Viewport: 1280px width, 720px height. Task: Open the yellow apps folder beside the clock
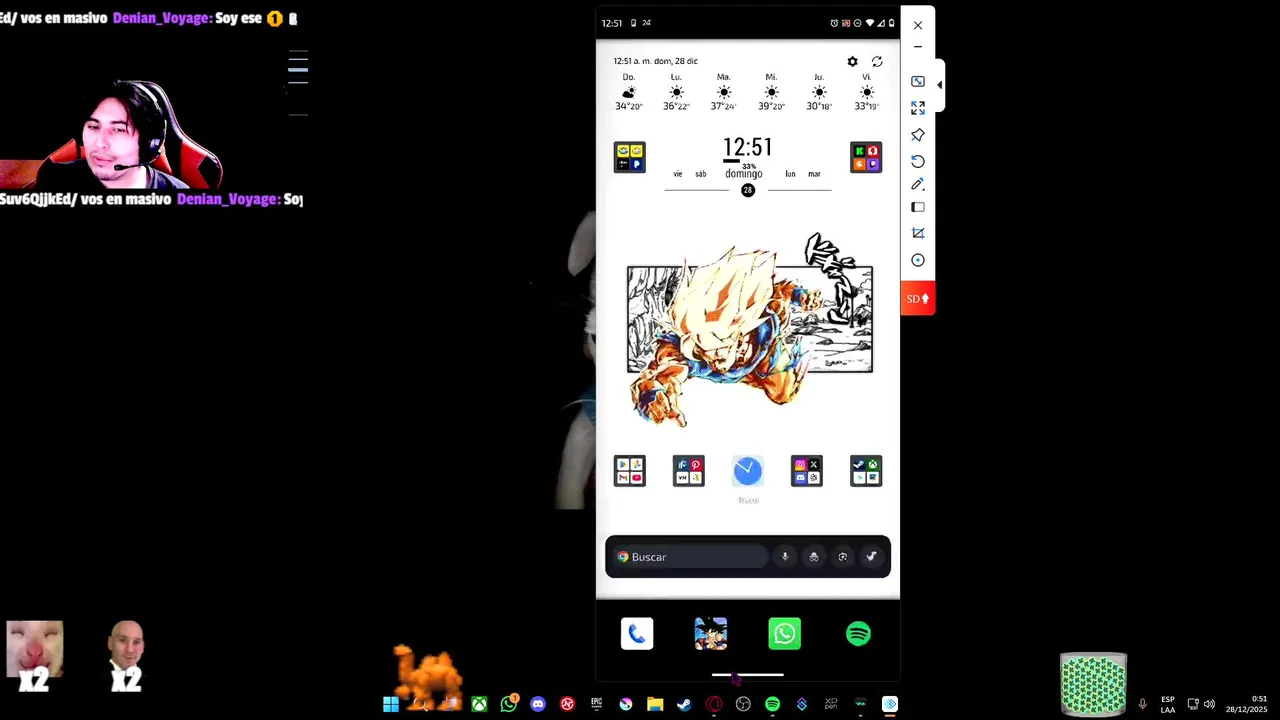coord(630,157)
